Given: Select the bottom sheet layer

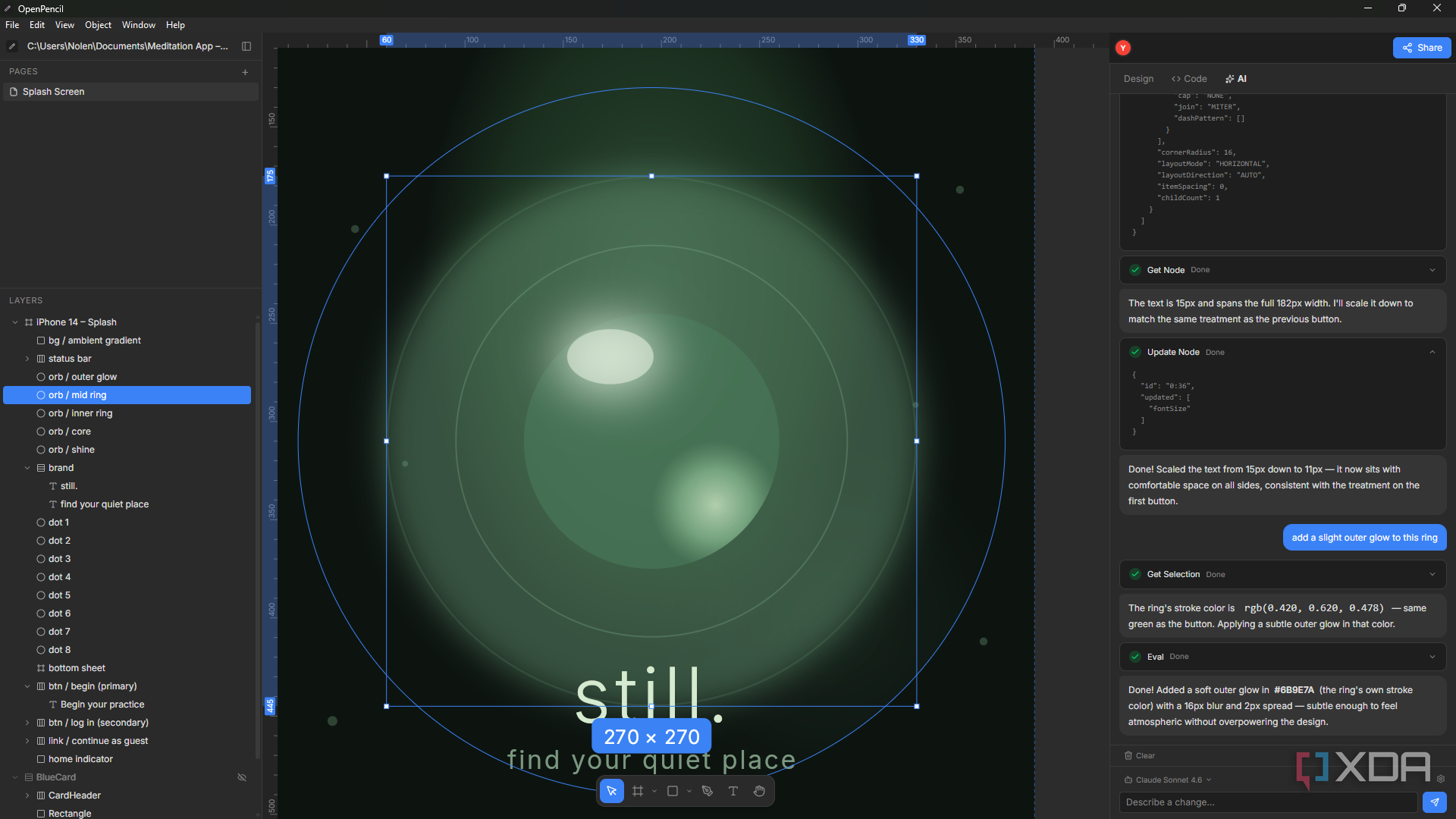Looking at the screenshot, I should click(x=127, y=668).
